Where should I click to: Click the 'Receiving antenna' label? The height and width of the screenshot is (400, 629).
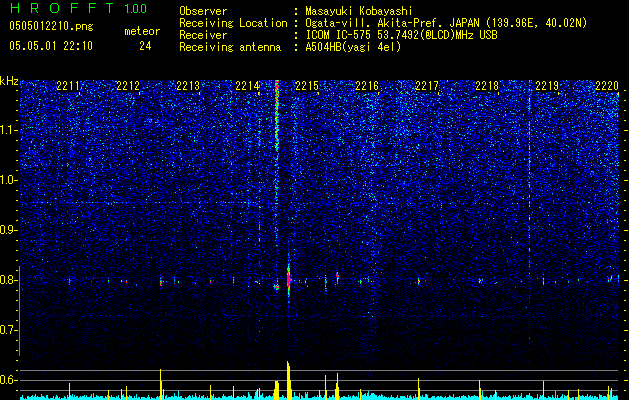pyautogui.click(x=230, y=47)
